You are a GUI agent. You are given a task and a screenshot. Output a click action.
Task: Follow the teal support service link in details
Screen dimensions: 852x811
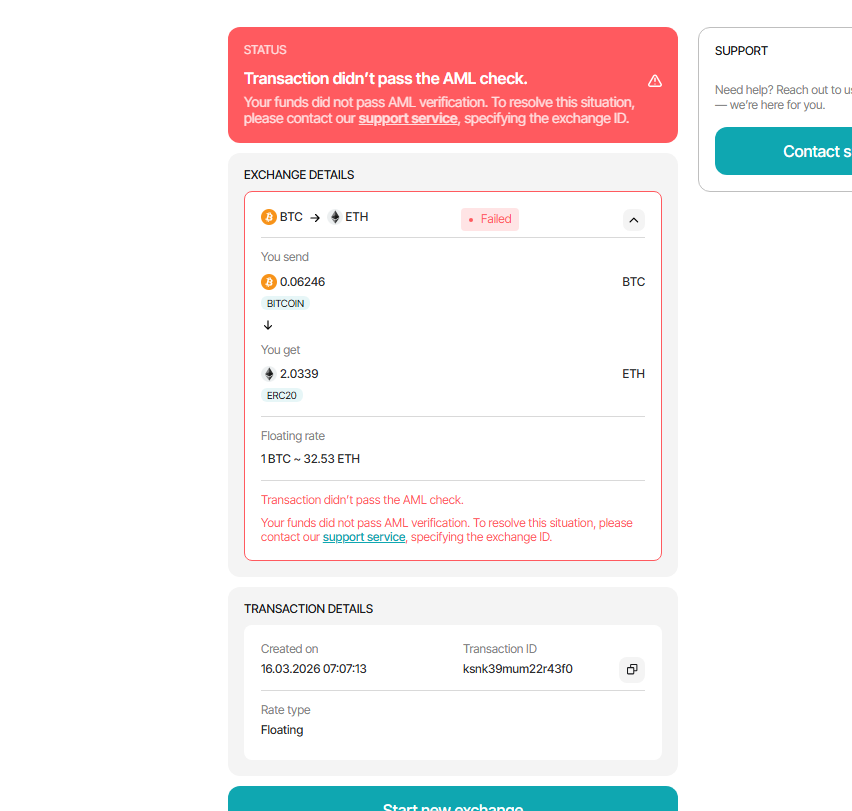click(x=364, y=537)
